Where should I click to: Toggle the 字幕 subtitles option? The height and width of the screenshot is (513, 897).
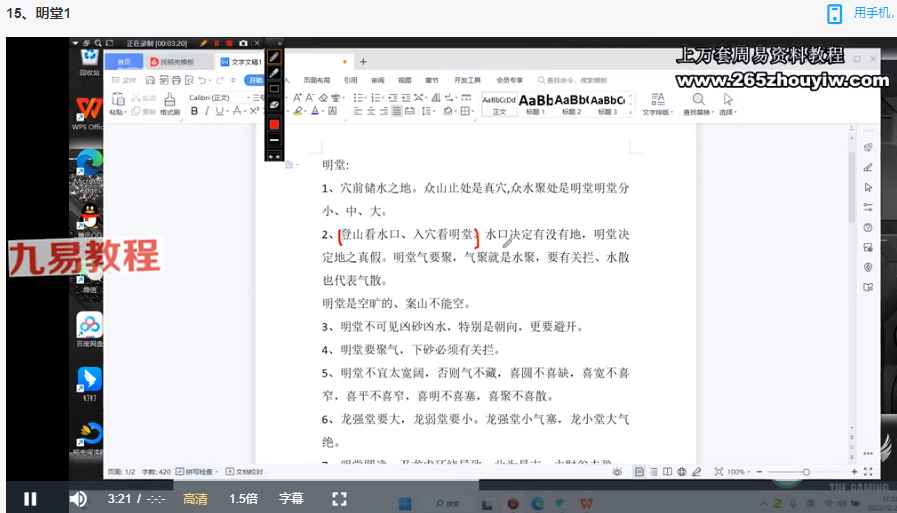pos(291,498)
